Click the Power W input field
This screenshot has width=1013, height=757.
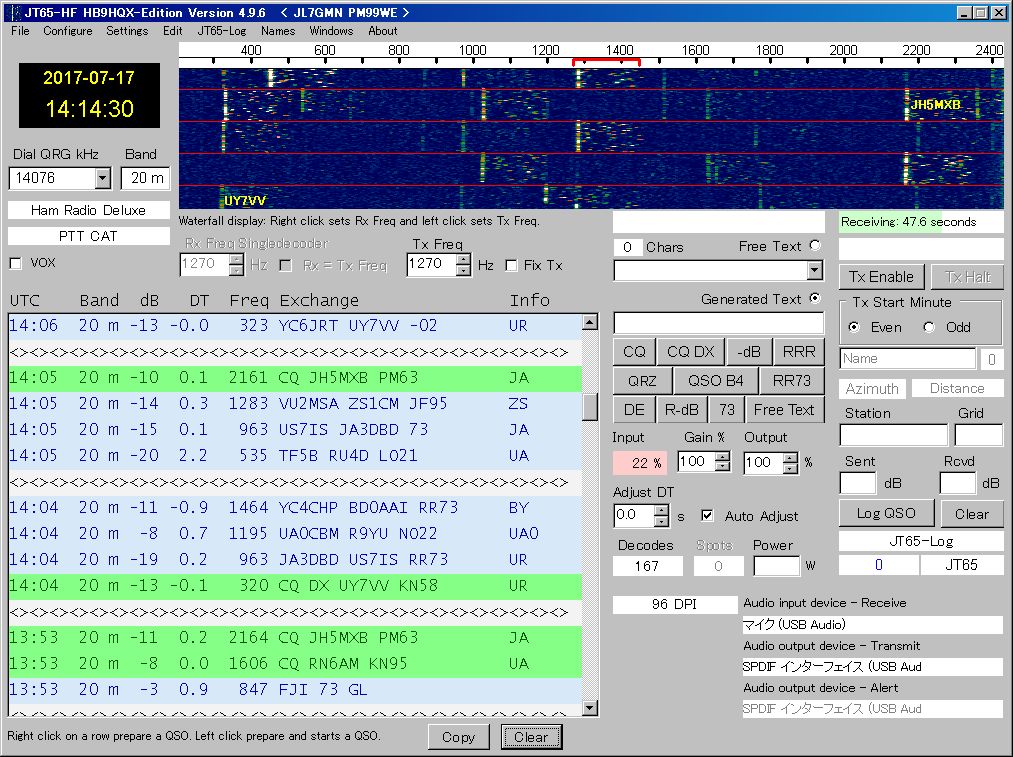pyautogui.click(x=777, y=566)
